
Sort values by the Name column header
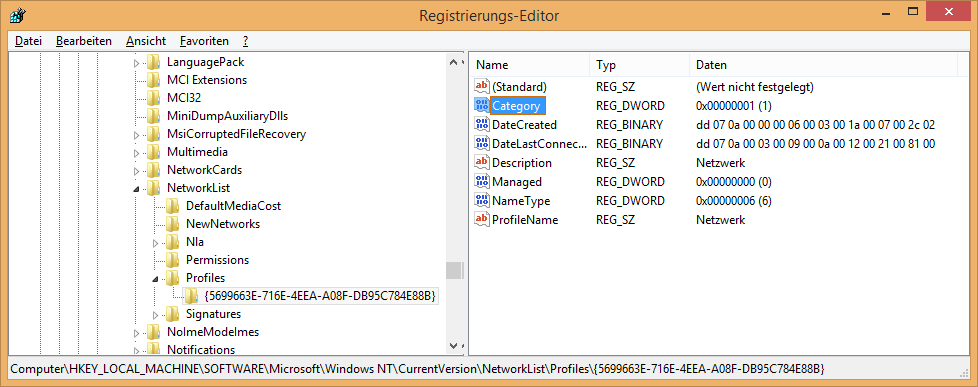coord(530,65)
